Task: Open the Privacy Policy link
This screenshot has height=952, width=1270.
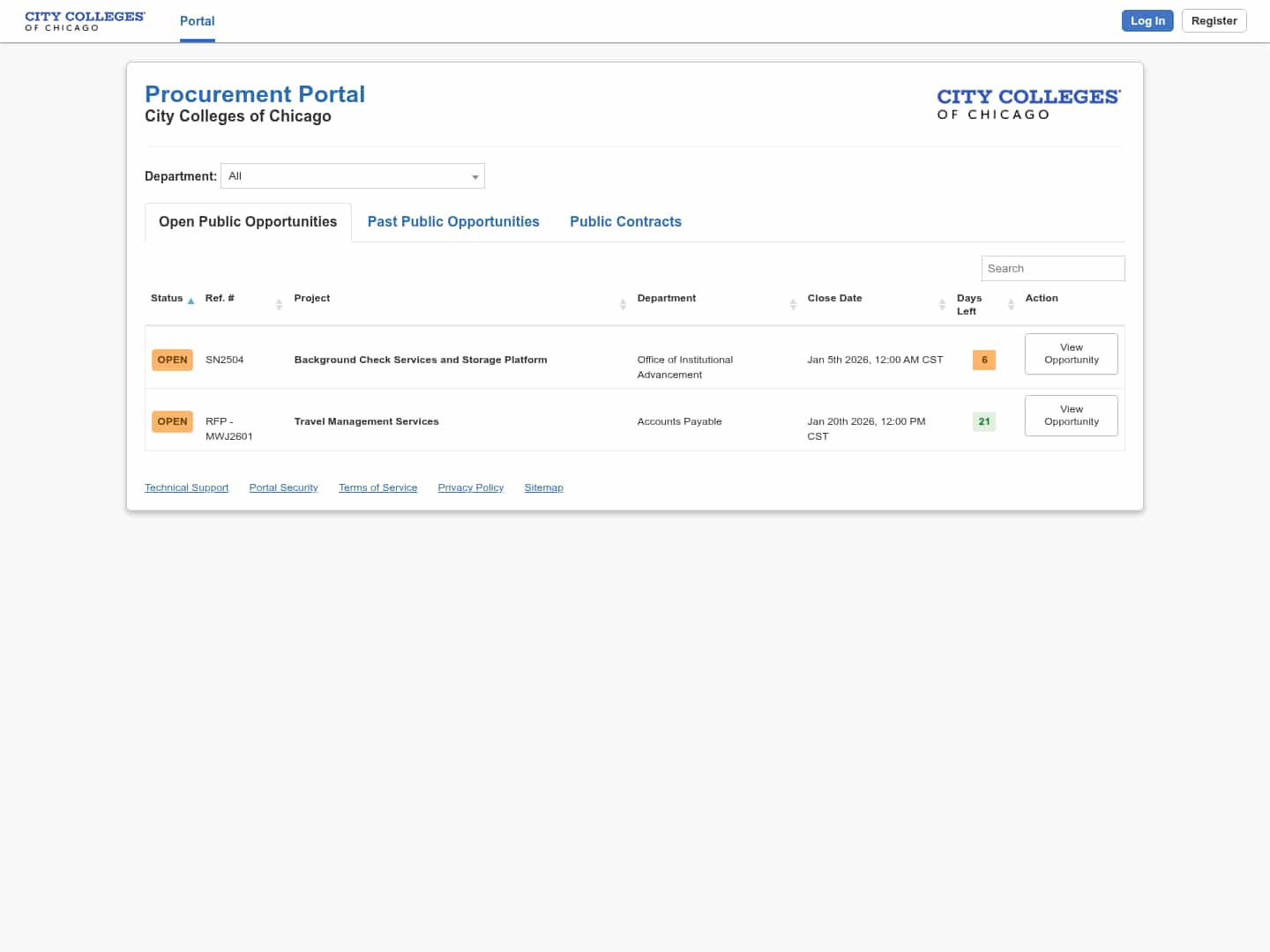Action: [470, 487]
